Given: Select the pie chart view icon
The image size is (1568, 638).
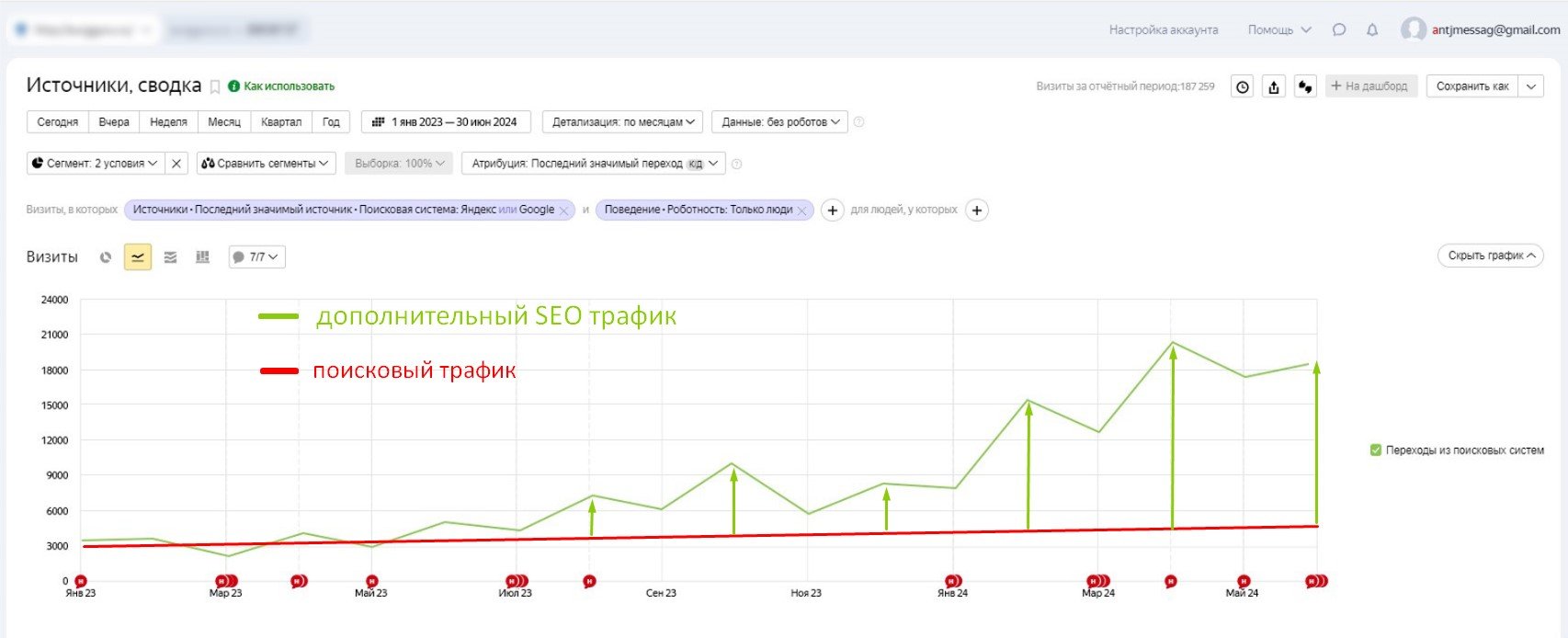Looking at the screenshot, I should click(106, 257).
